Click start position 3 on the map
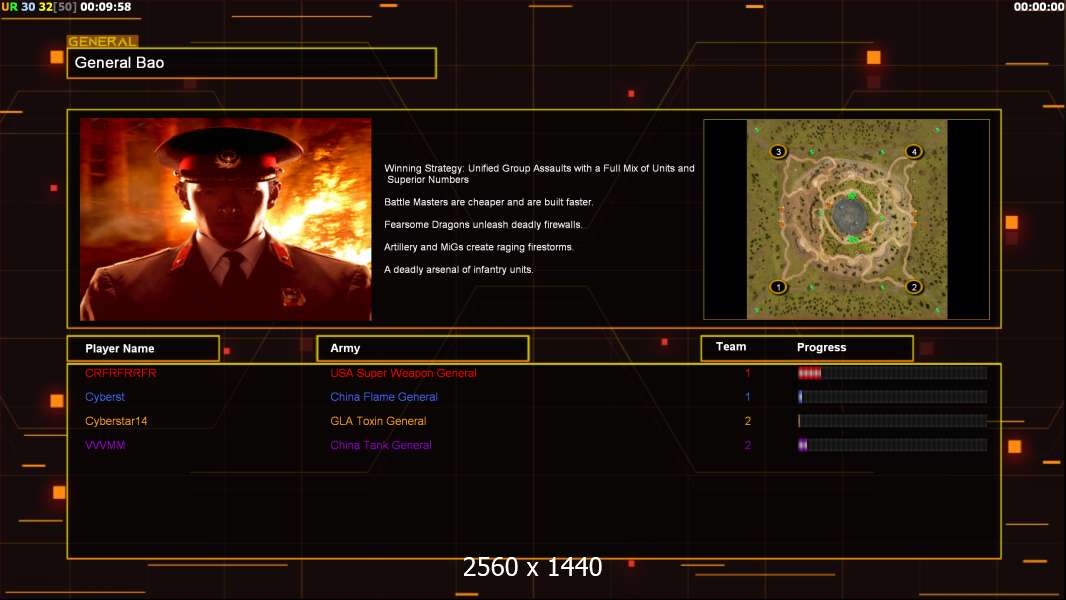The height and width of the screenshot is (600, 1066). tap(778, 152)
